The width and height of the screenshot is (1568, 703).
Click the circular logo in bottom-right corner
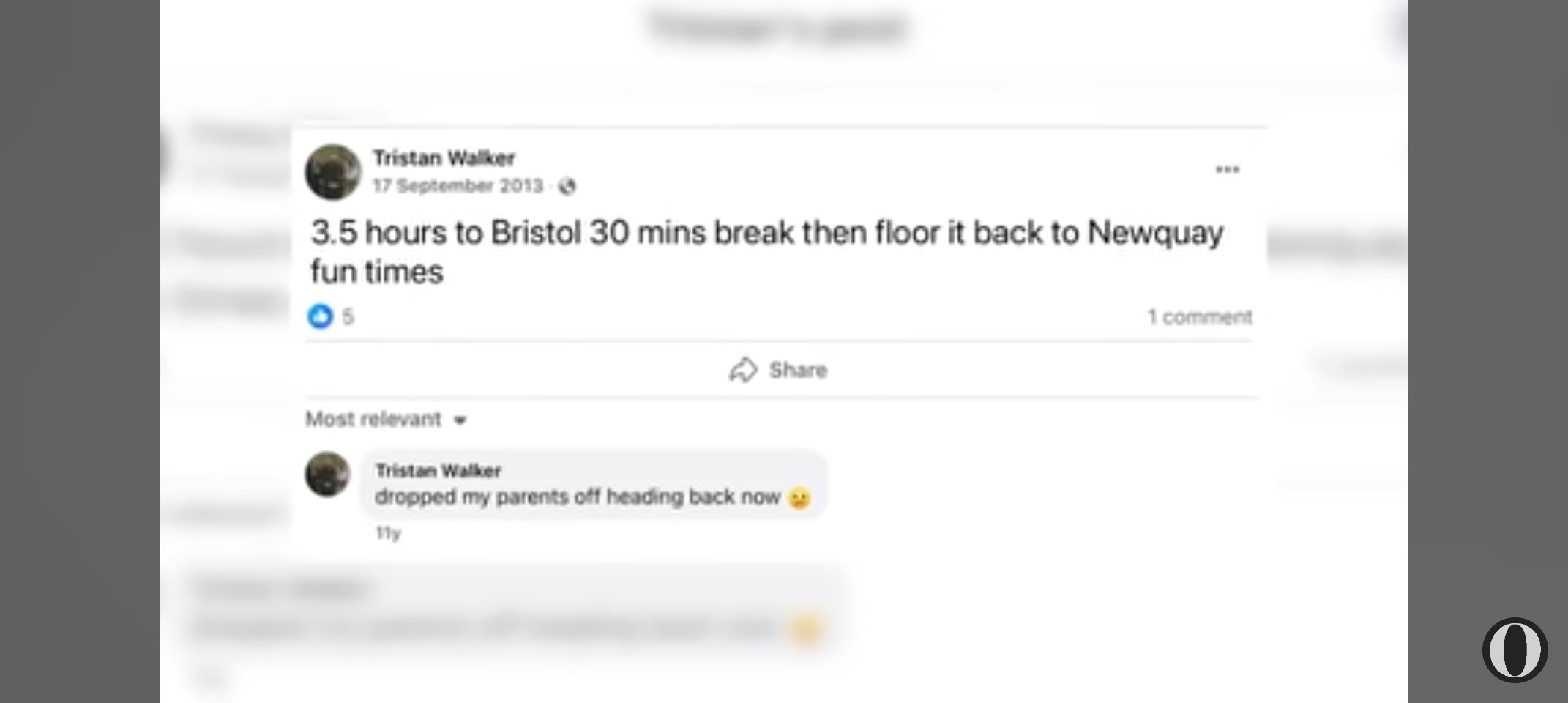(x=1515, y=650)
